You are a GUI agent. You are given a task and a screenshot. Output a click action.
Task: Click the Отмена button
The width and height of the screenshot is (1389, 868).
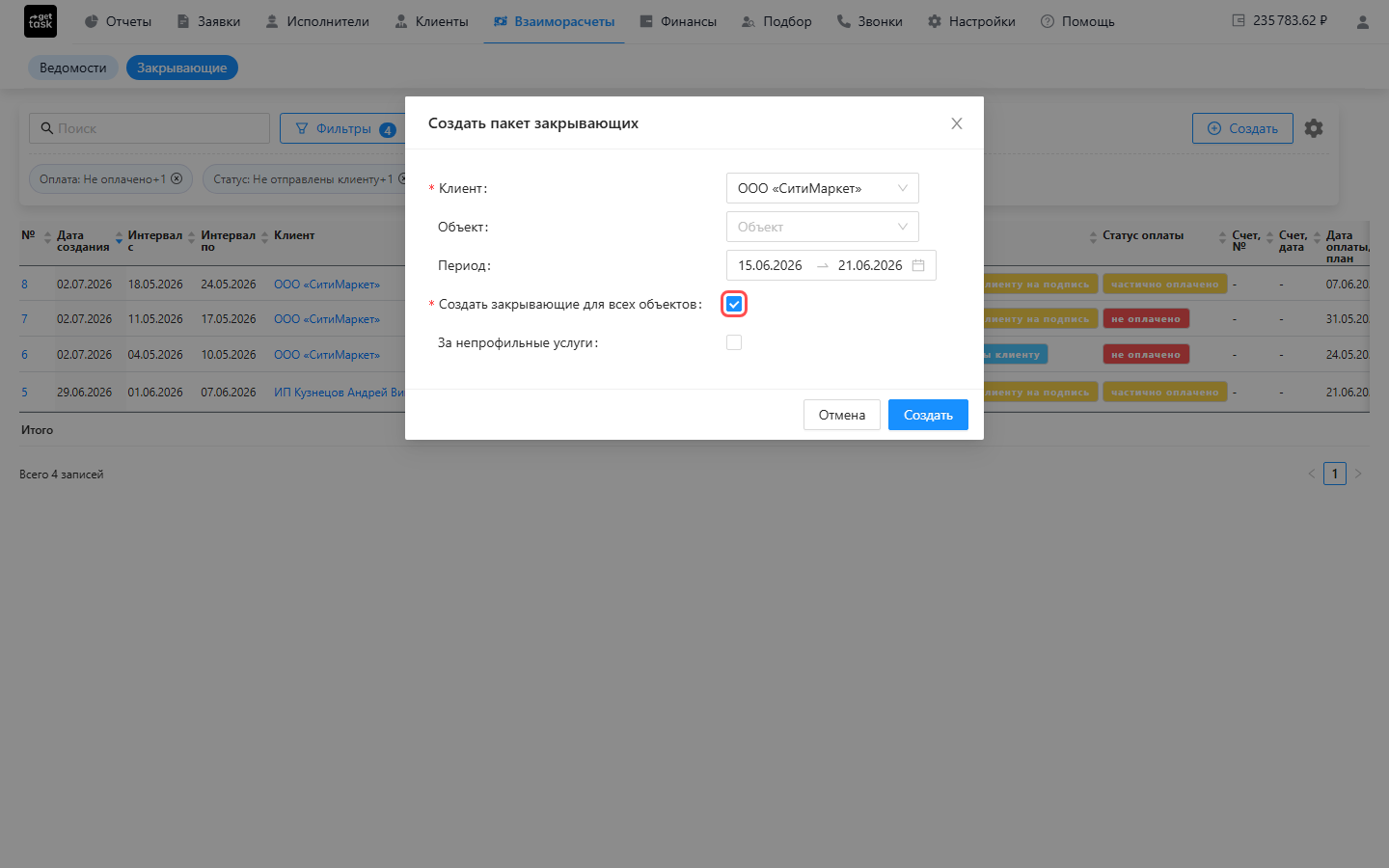click(x=842, y=415)
